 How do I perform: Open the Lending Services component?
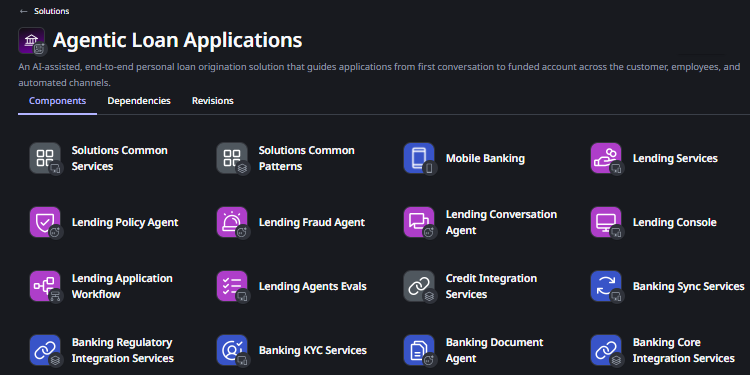(675, 158)
